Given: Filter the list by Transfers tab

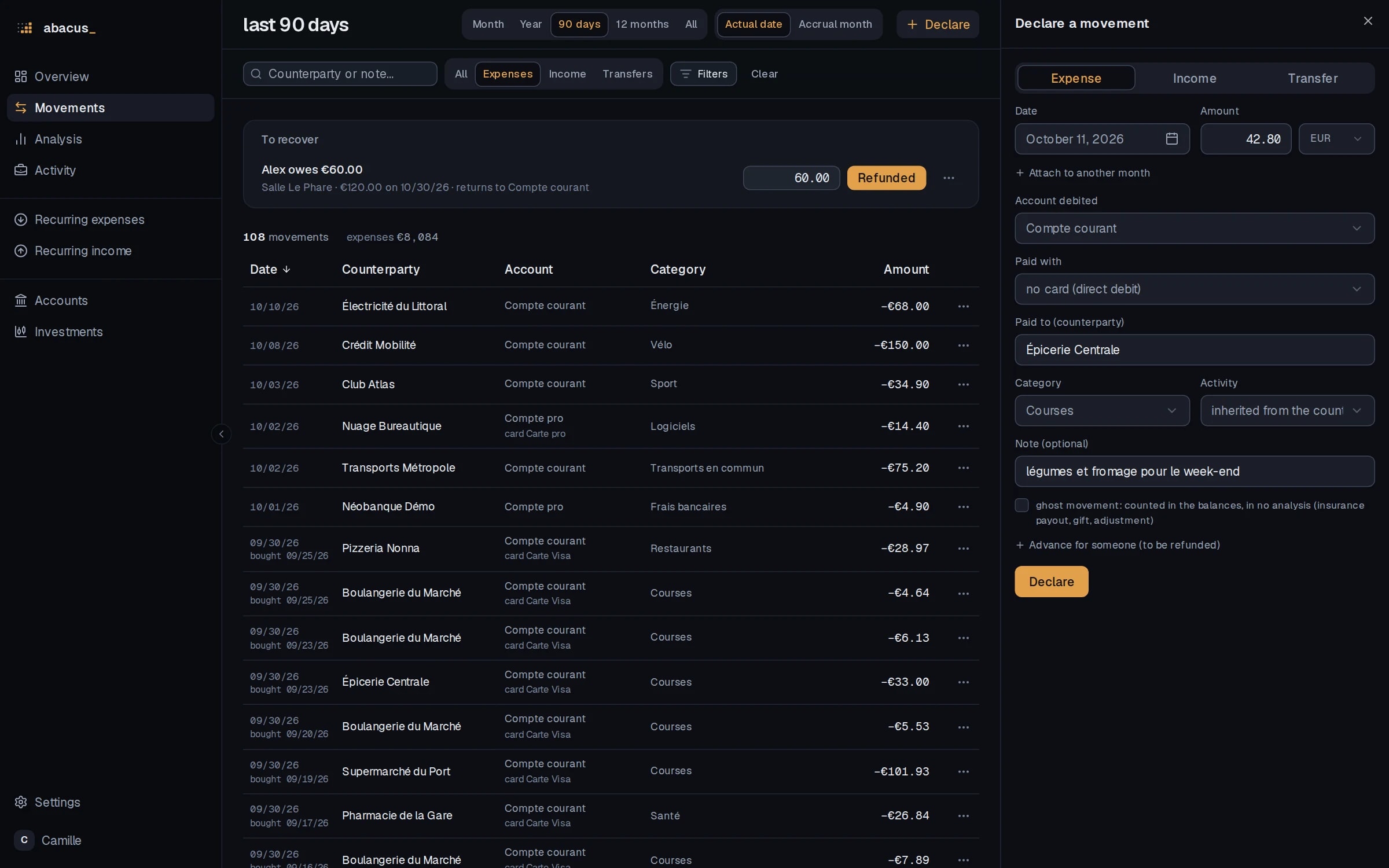Looking at the screenshot, I should click(x=627, y=74).
